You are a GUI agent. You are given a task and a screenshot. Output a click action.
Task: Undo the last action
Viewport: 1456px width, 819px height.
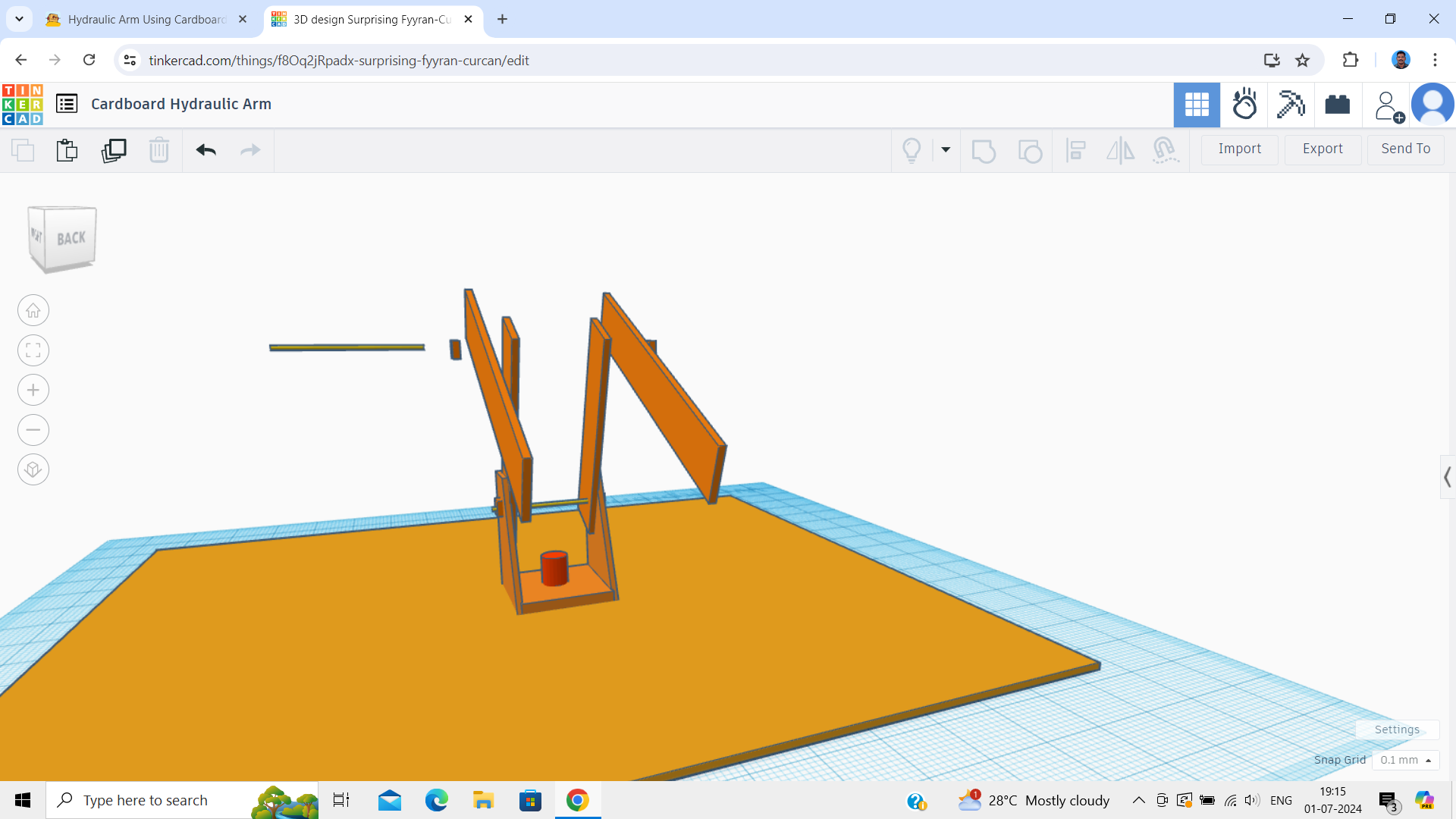click(206, 150)
